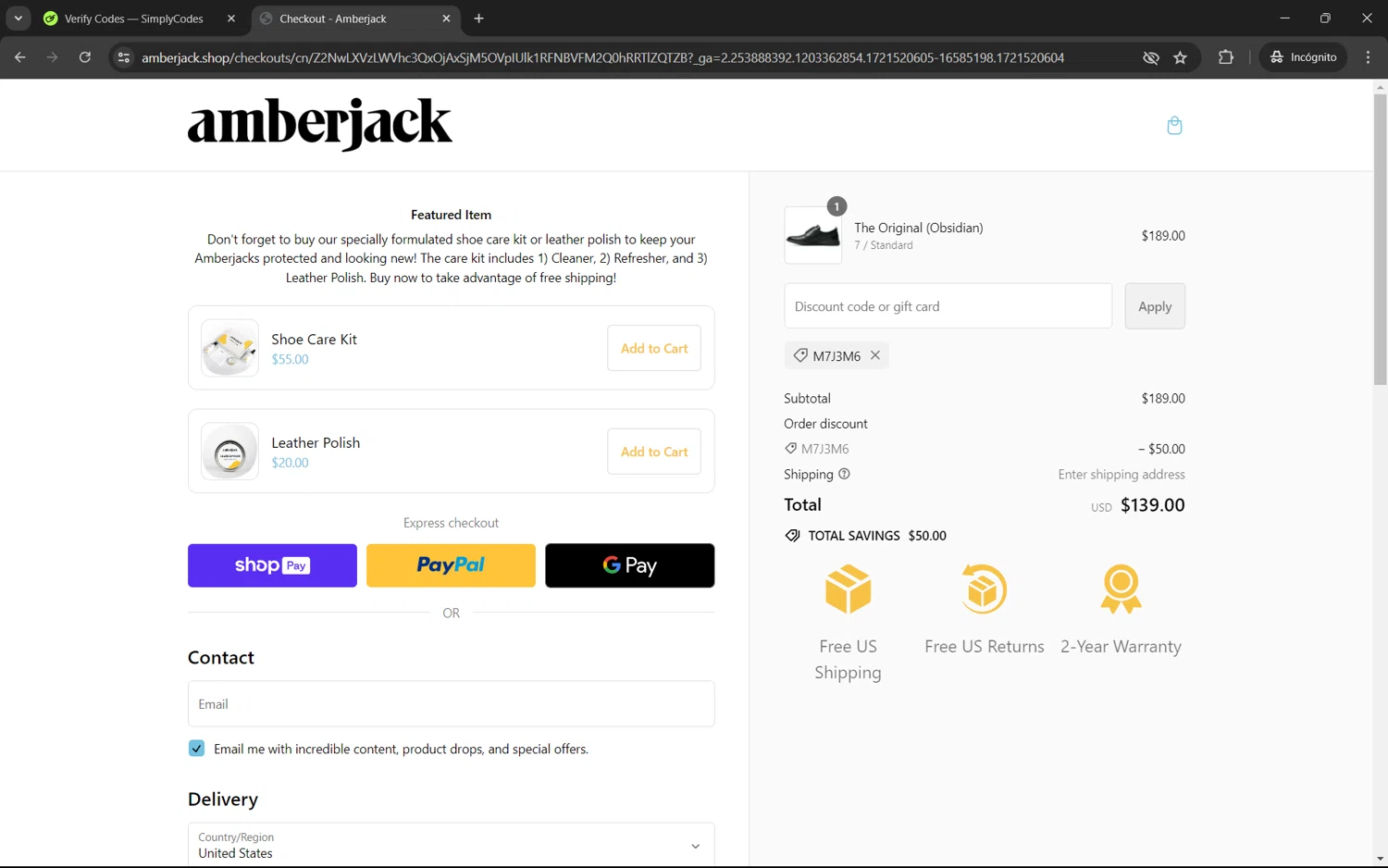Check out with Shop Pay
This screenshot has height=868, width=1388.
272,565
